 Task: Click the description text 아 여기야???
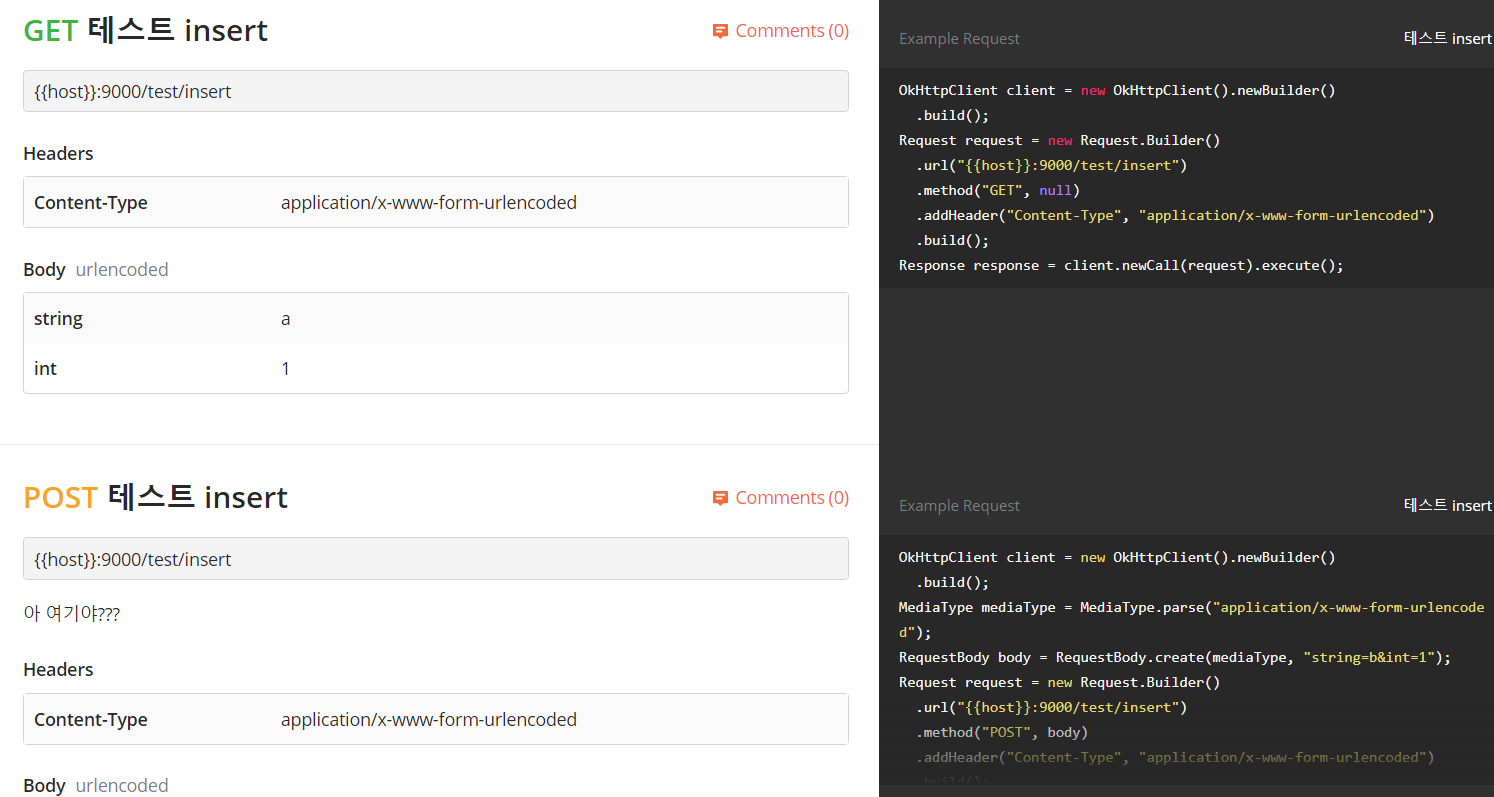72,614
